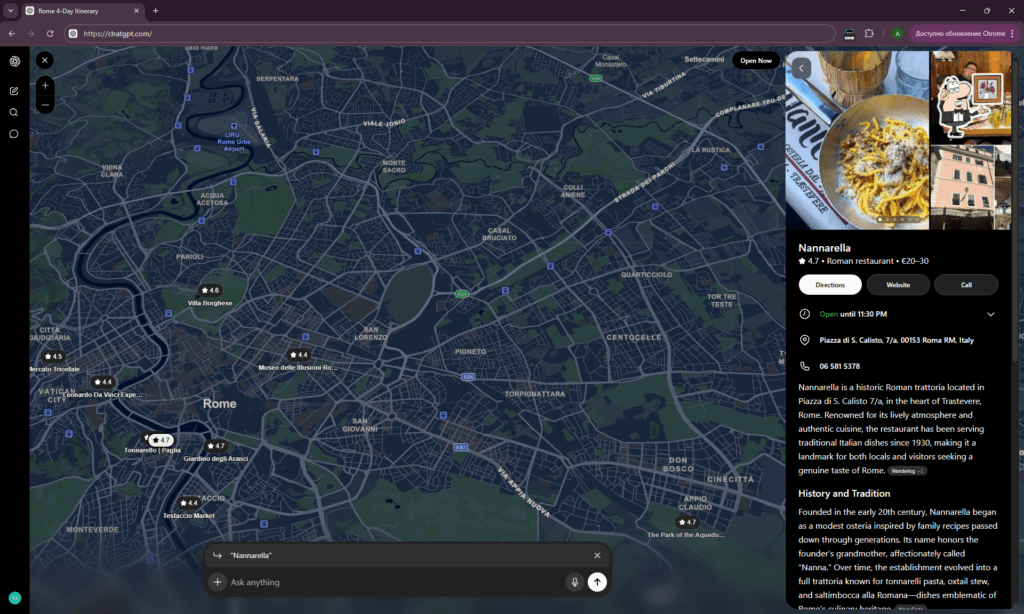Screen dimensions: 1024x614
Task: Open a new browser tab
Action: point(155,11)
